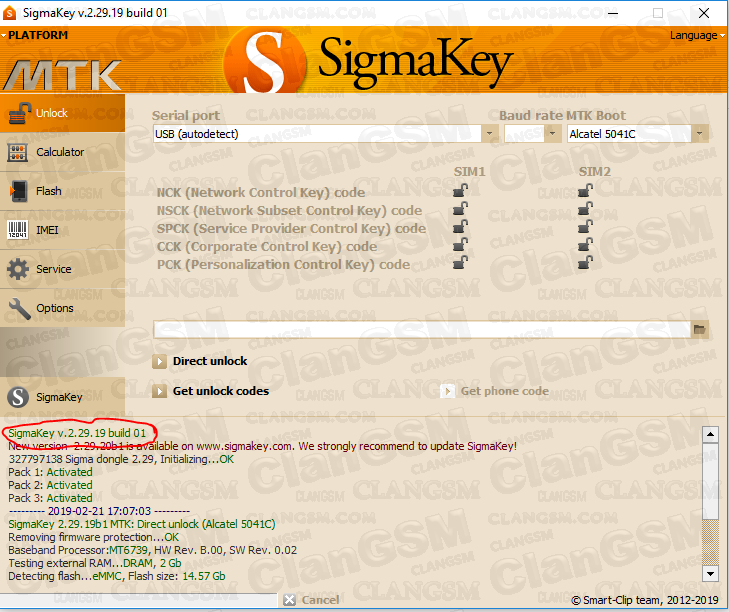This screenshot has width=729, height=612.
Task: Open the PLATFORM menu
Action: (x=35, y=35)
